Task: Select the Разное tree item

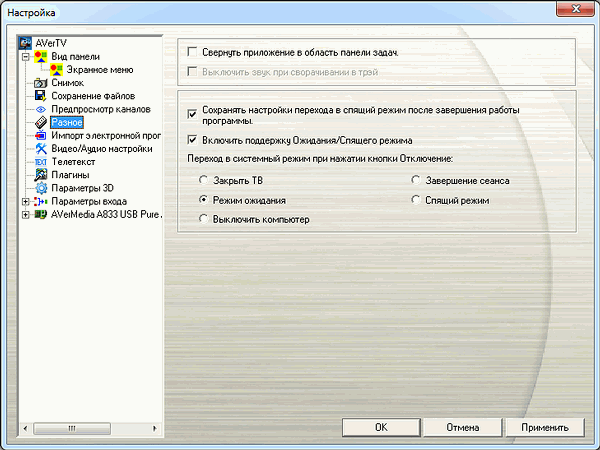Action: point(67,122)
